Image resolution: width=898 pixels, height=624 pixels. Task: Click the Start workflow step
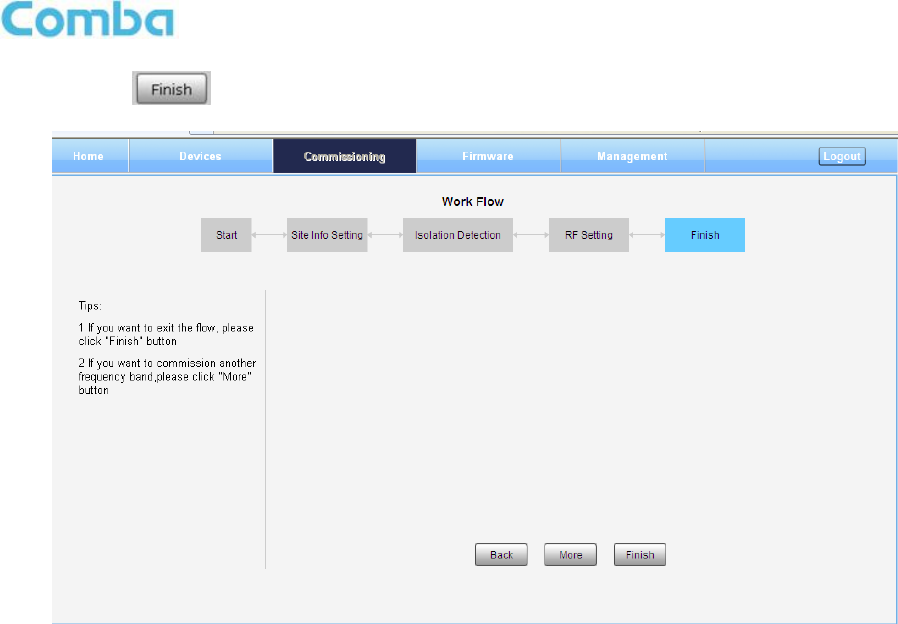coord(226,235)
